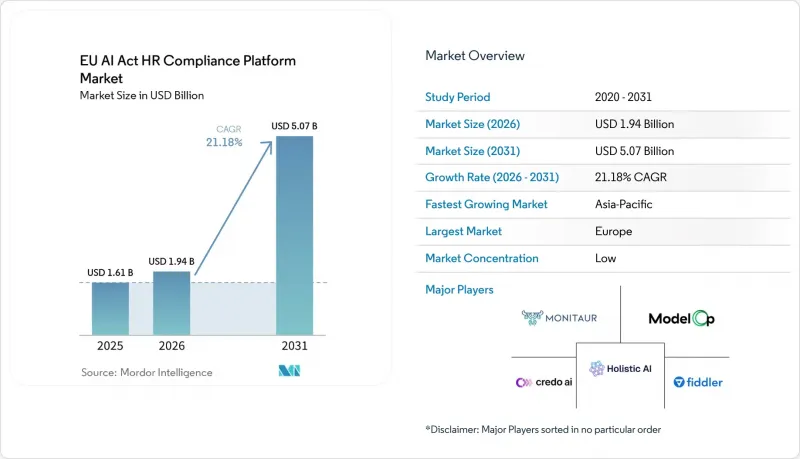Click the 'Fastest Growing Market' label
The height and width of the screenshot is (459, 800).
(486, 204)
